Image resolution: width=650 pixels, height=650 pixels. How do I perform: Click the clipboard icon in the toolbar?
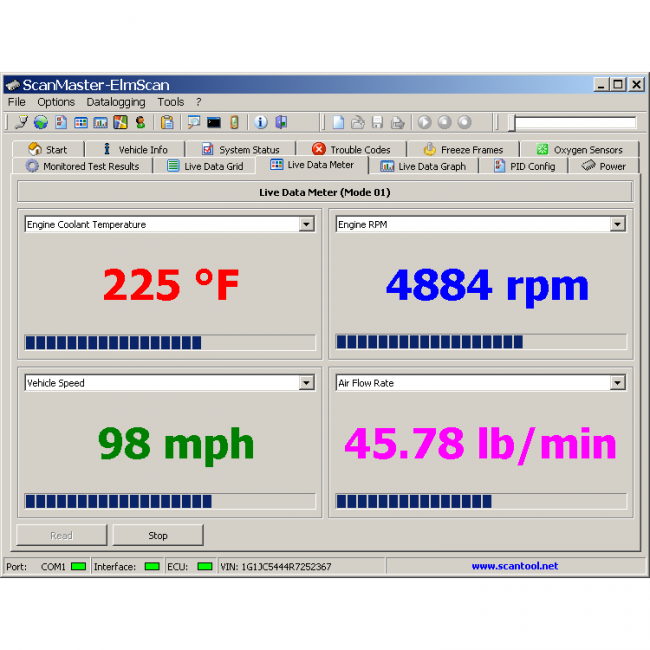tap(167, 123)
